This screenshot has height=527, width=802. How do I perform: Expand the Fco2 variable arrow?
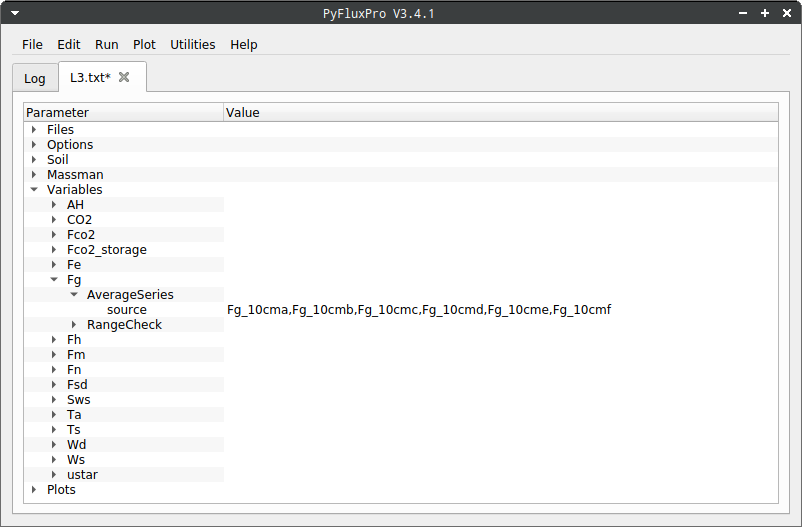54,234
